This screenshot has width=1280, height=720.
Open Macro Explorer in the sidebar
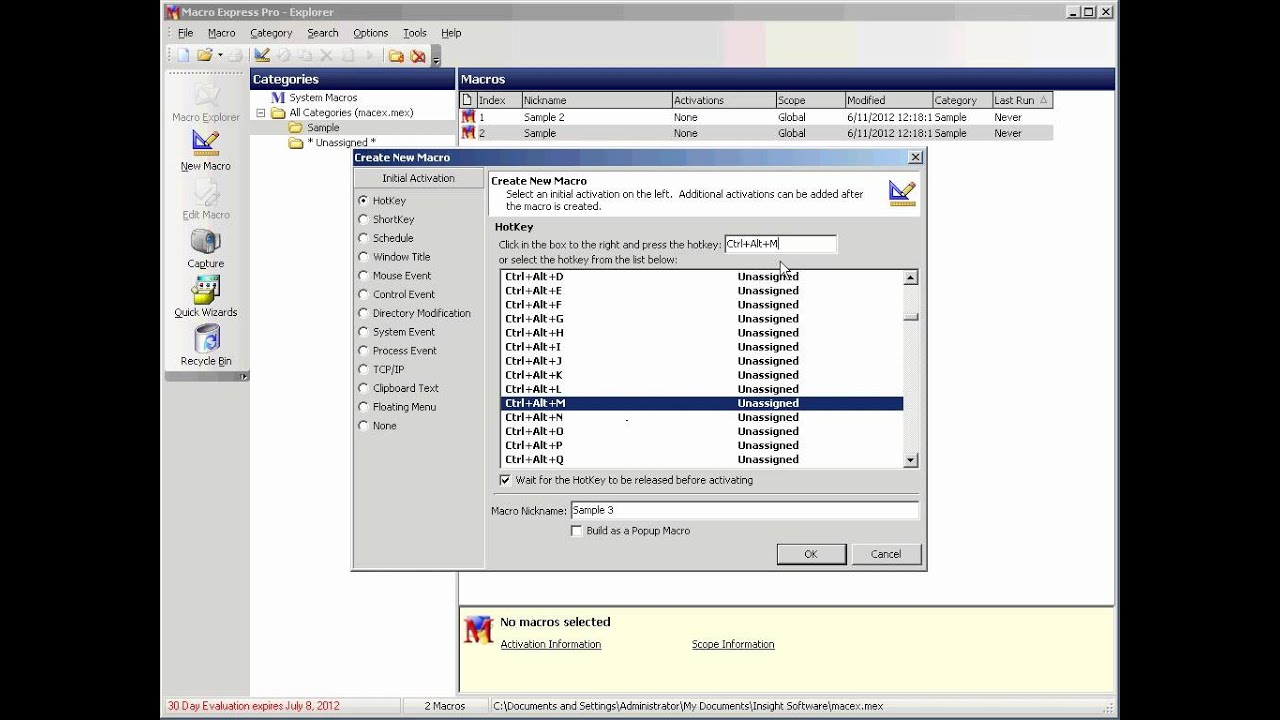pos(206,103)
